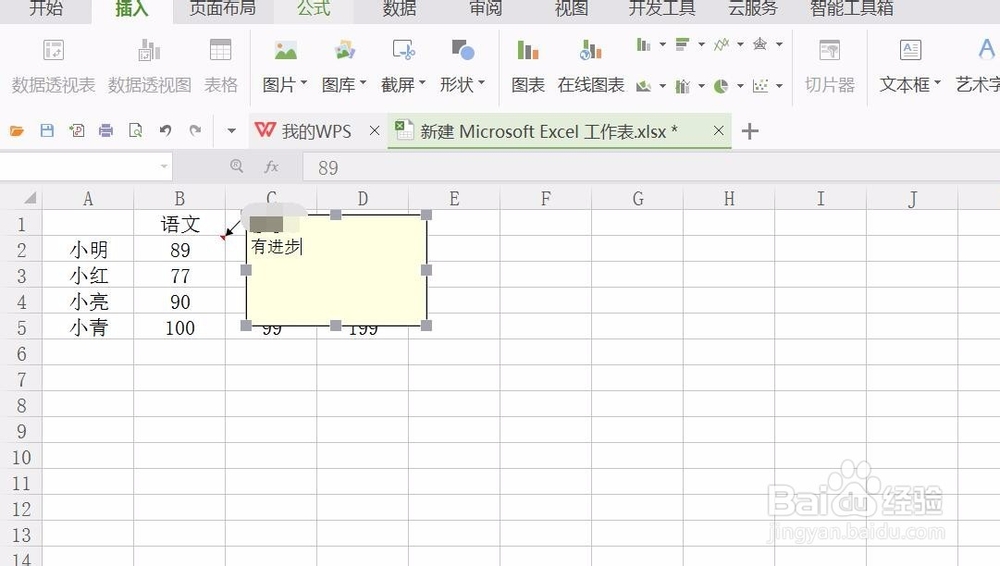Viewport: 1000px width, 566px height.
Task: Insert a radar chart
Action: [760, 45]
